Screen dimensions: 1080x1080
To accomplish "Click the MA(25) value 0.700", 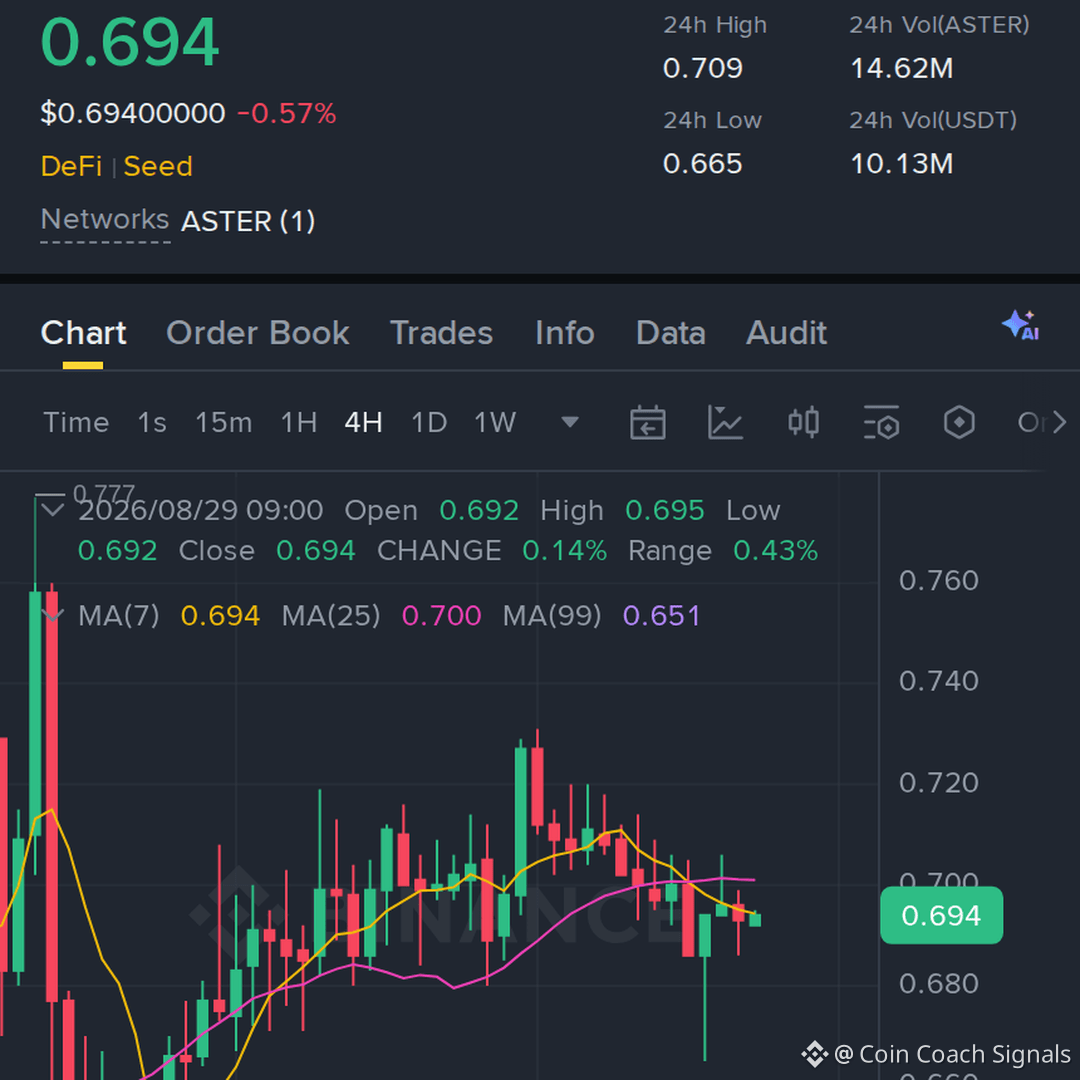I will pos(442,615).
